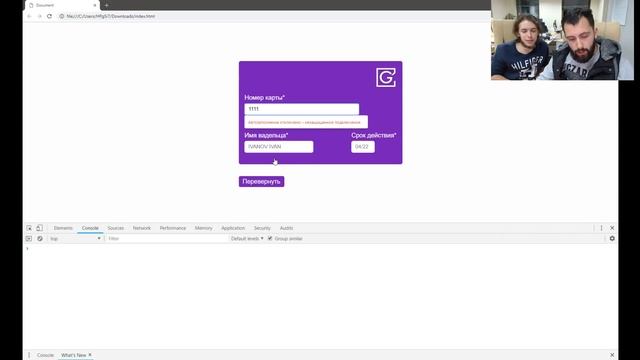
Task: Toggle the console sidebar icon
Action: tap(29, 239)
